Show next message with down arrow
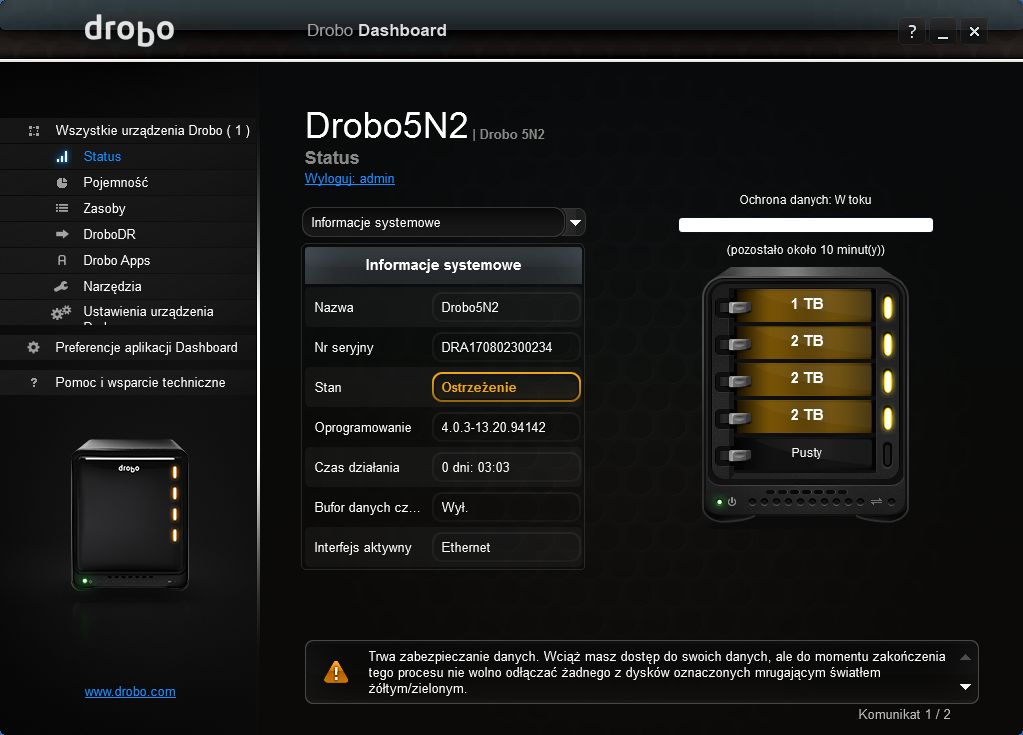Image resolution: width=1023 pixels, height=735 pixels. point(965,687)
